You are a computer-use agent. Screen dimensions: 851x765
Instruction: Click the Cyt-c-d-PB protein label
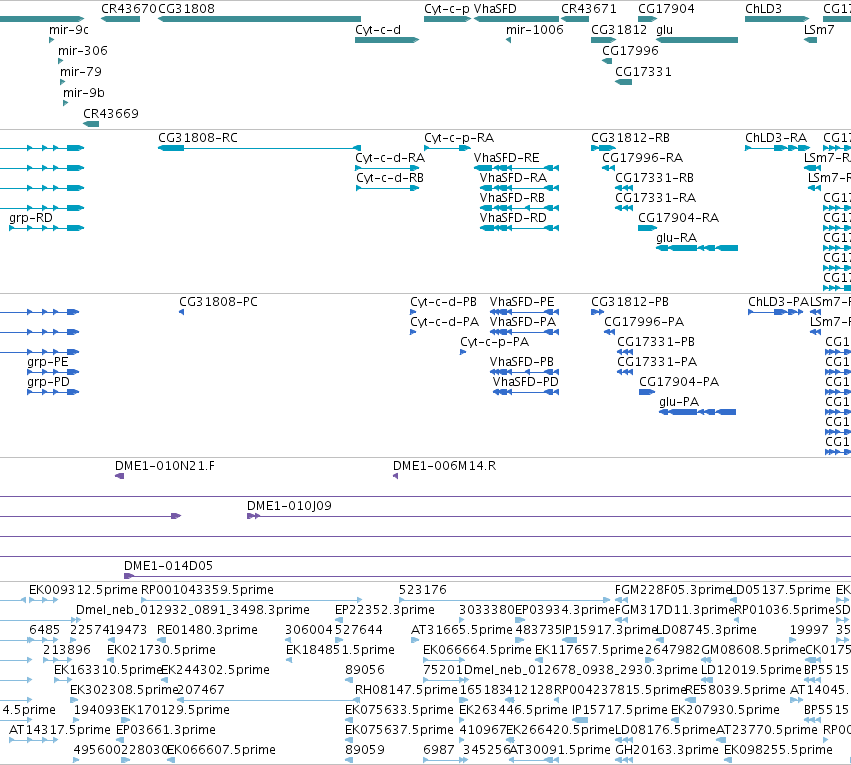[x=443, y=302]
